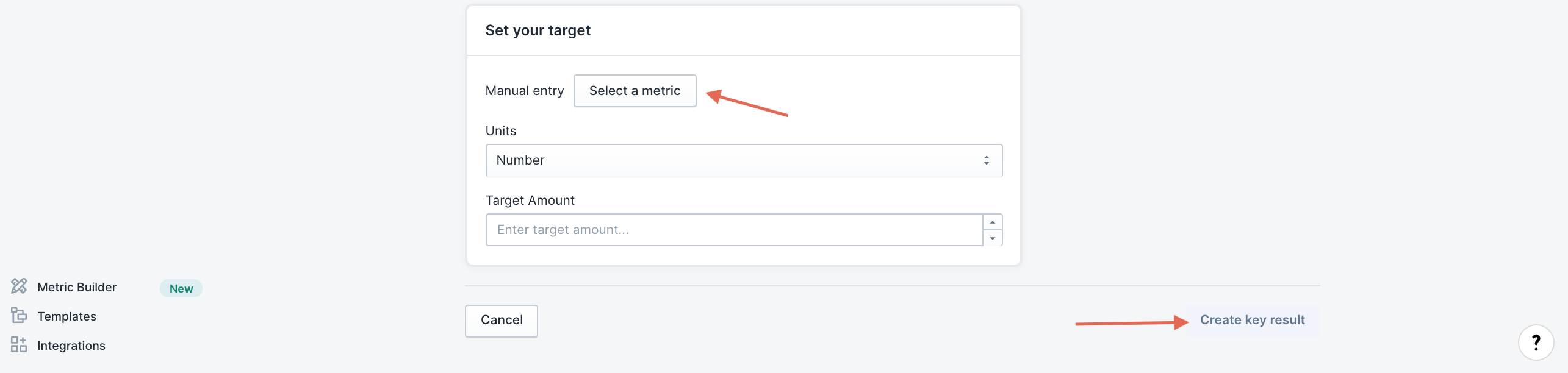Focus the Enter target amount field

[x=734, y=230]
